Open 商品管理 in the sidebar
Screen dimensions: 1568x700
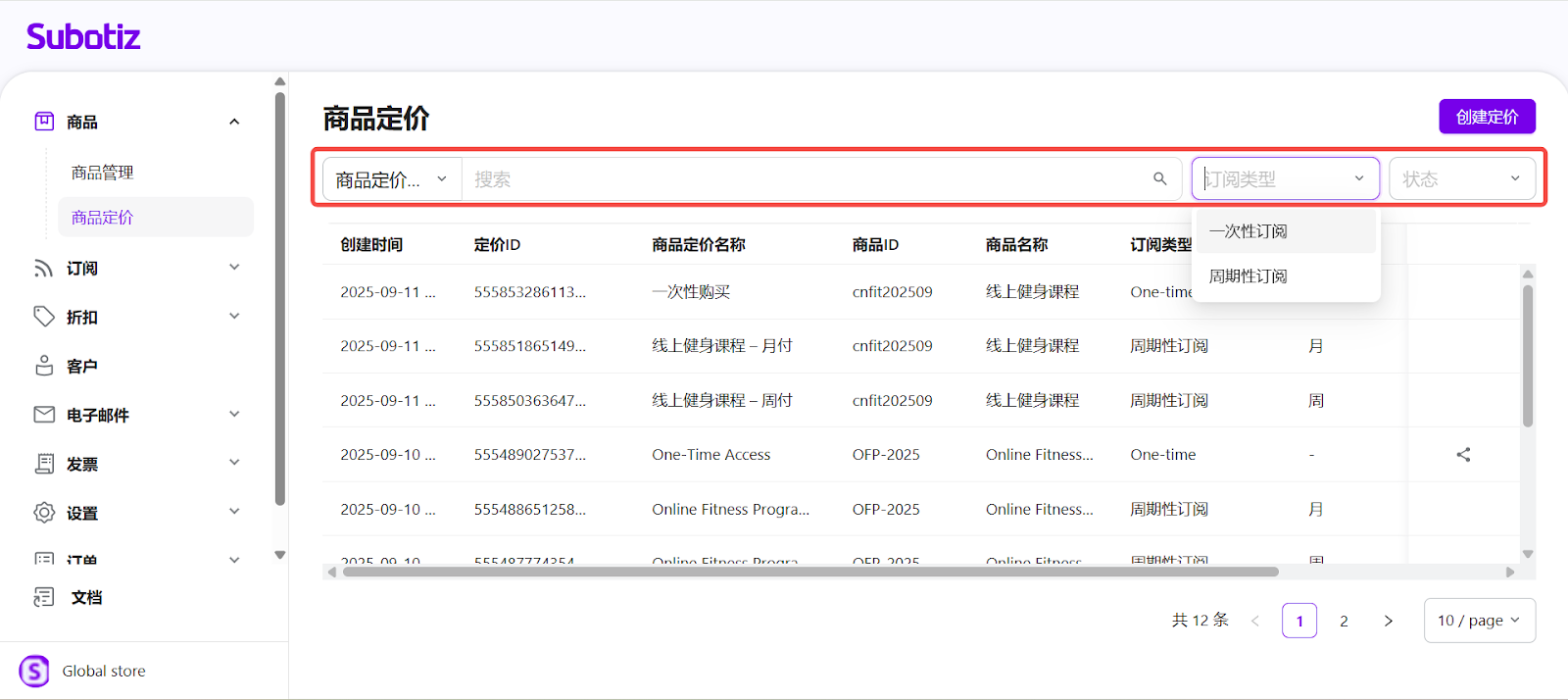103,173
